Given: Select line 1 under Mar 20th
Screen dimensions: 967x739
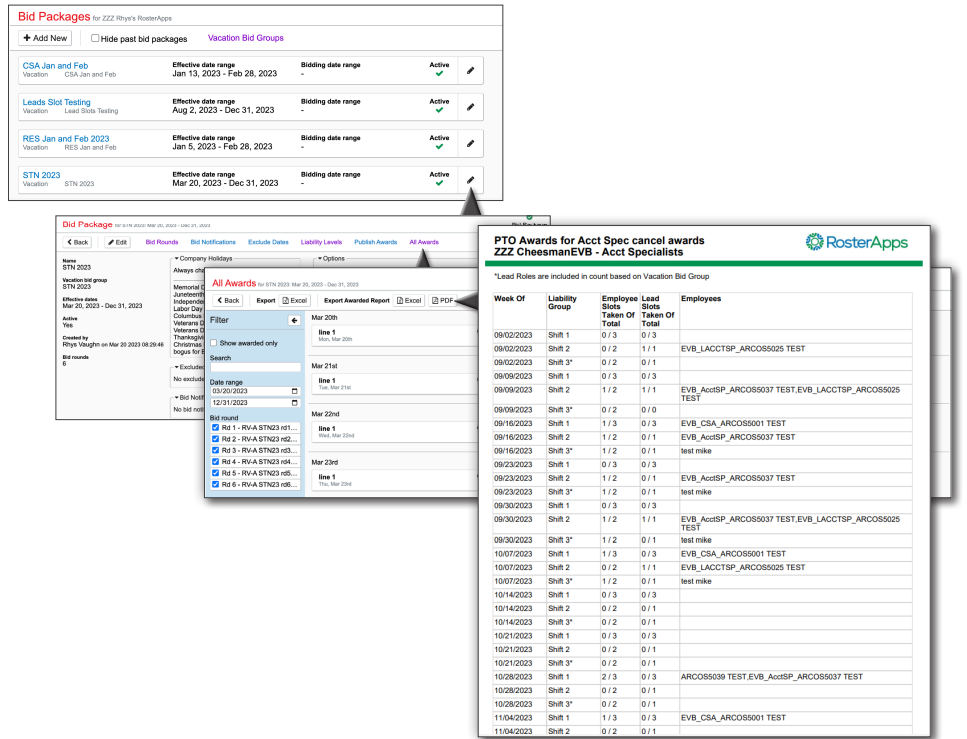Looking at the screenshot, I should pyautogui.click(x=395, y=336).
